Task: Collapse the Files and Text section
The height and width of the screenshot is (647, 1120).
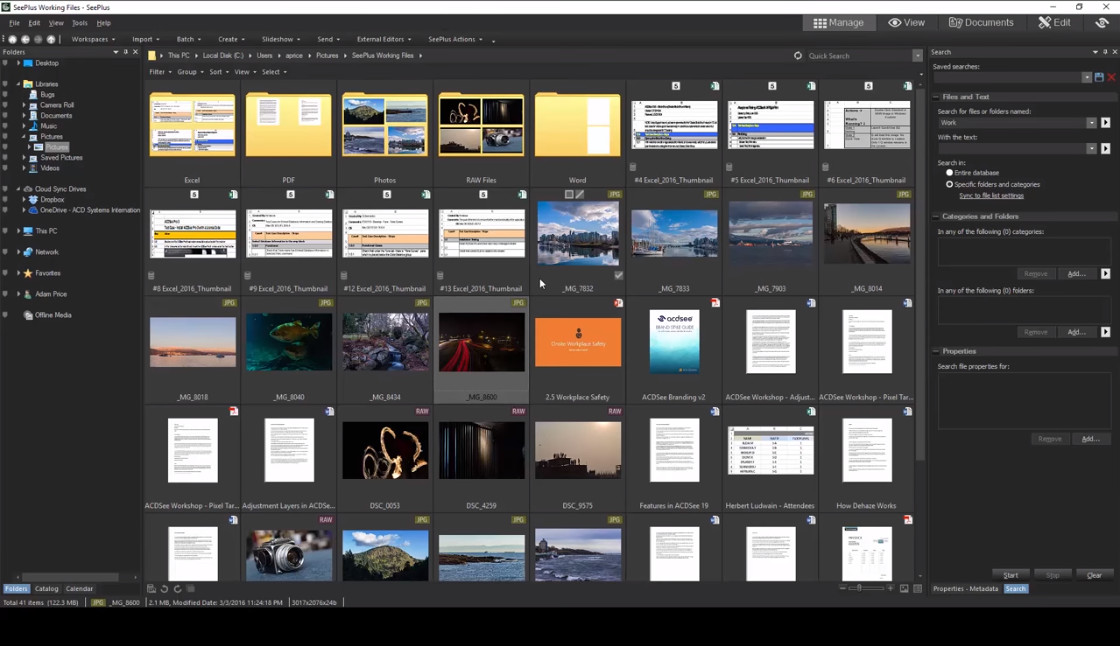Action: coord(937,97)
